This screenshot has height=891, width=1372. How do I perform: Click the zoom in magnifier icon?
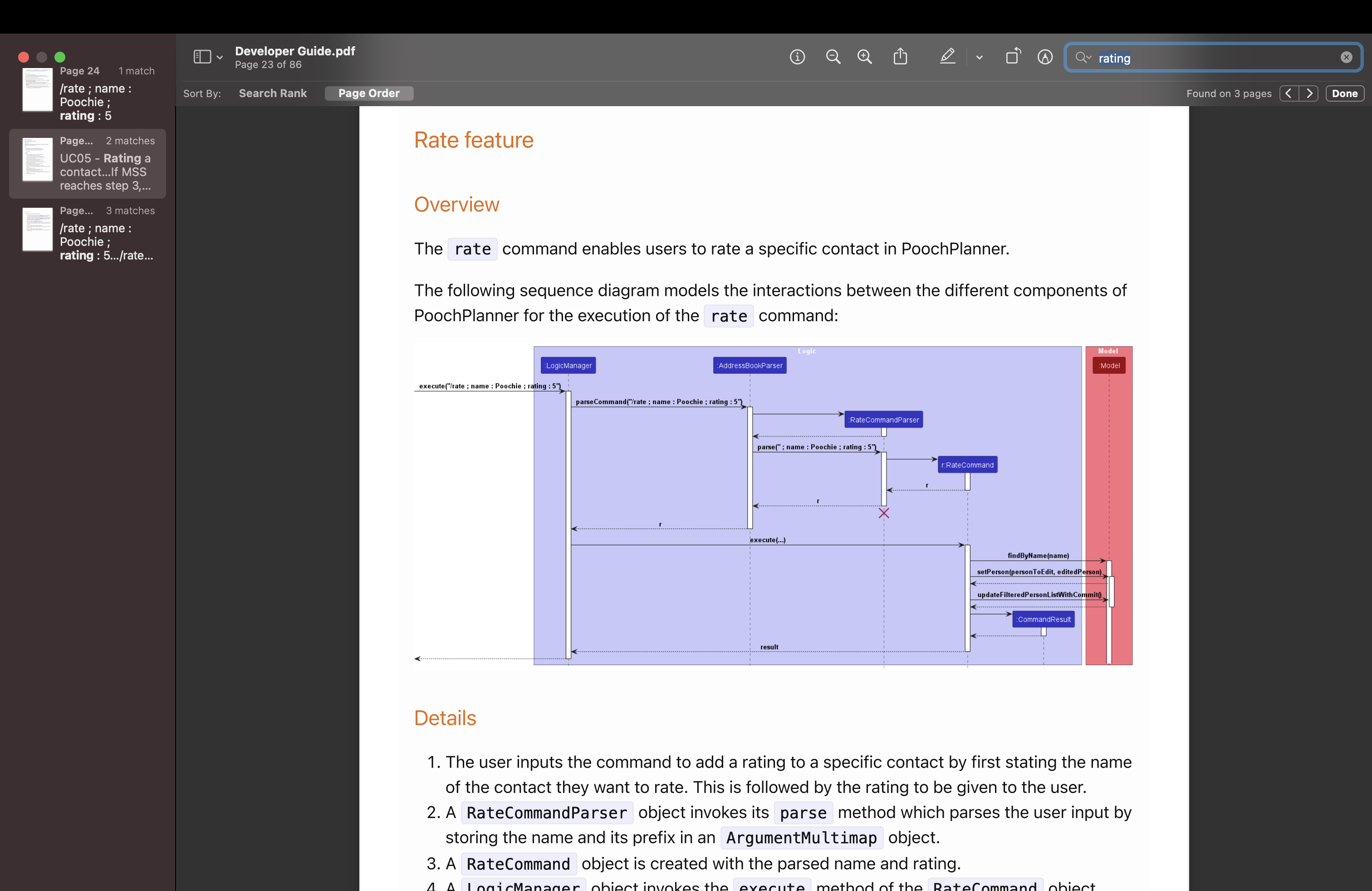[864, 57]
